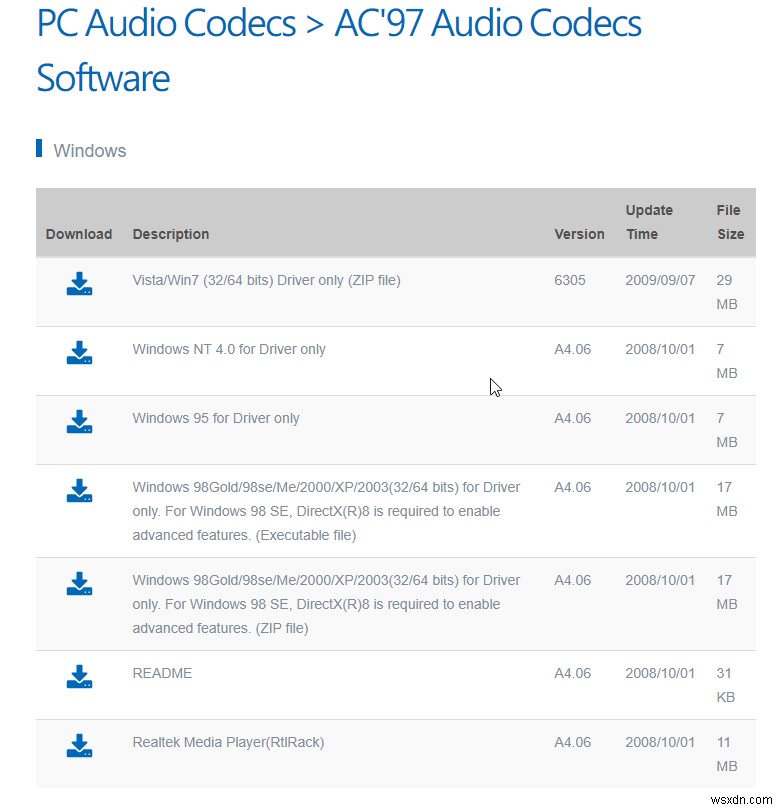The height and width of the screenshot is (810, 784).
Task: Download the Windows 98Gold ZIP driver package
Action: point(79,584)
